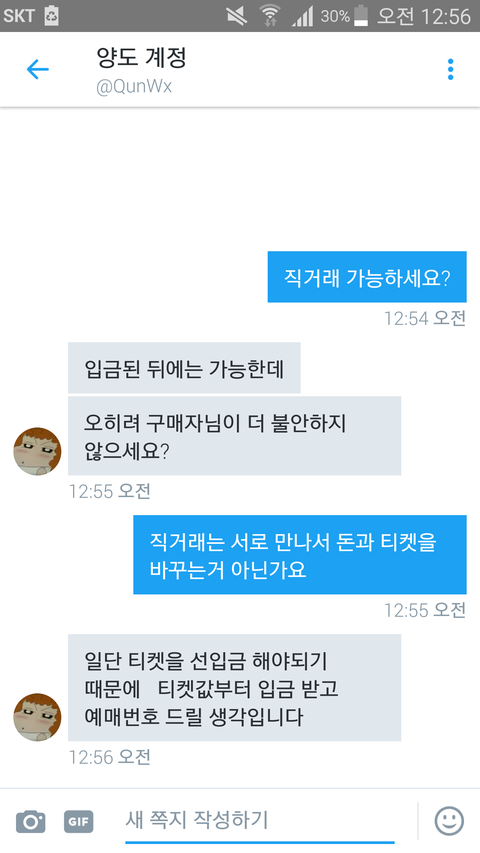Select the 직거래는 서로 만나서 message bubble
The width and height of the screenshot is (480, 853).
tap(300, 554)
